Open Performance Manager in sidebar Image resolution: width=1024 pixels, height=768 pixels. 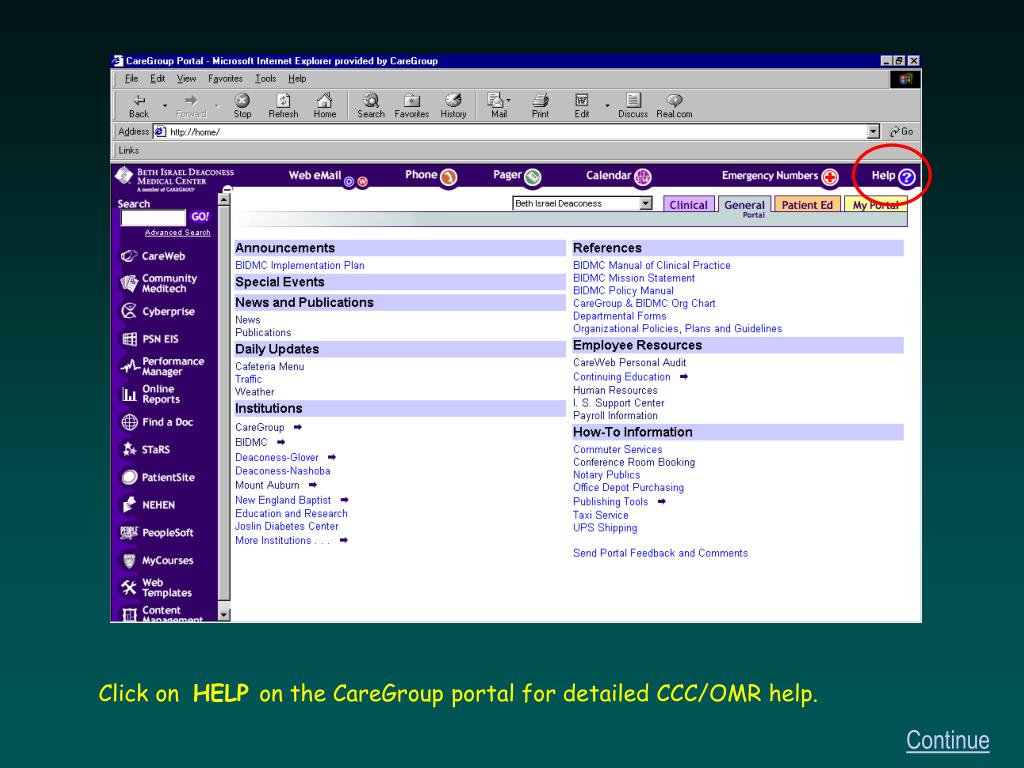[x=163, y=366]
